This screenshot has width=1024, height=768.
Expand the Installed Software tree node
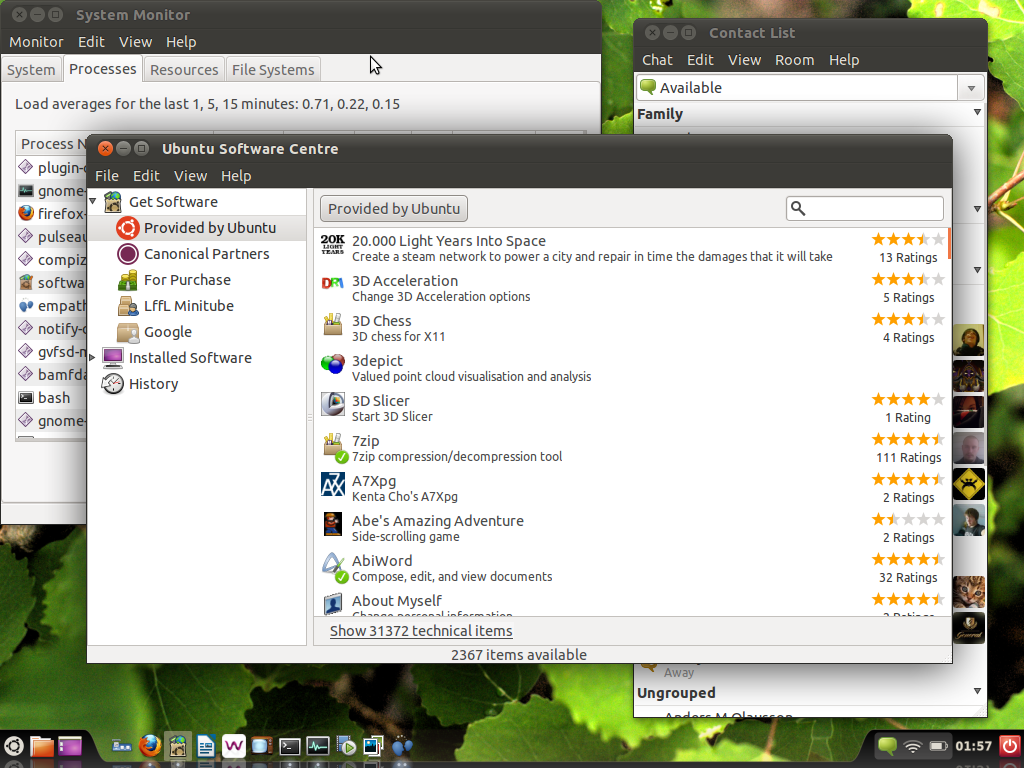point(92,358)
